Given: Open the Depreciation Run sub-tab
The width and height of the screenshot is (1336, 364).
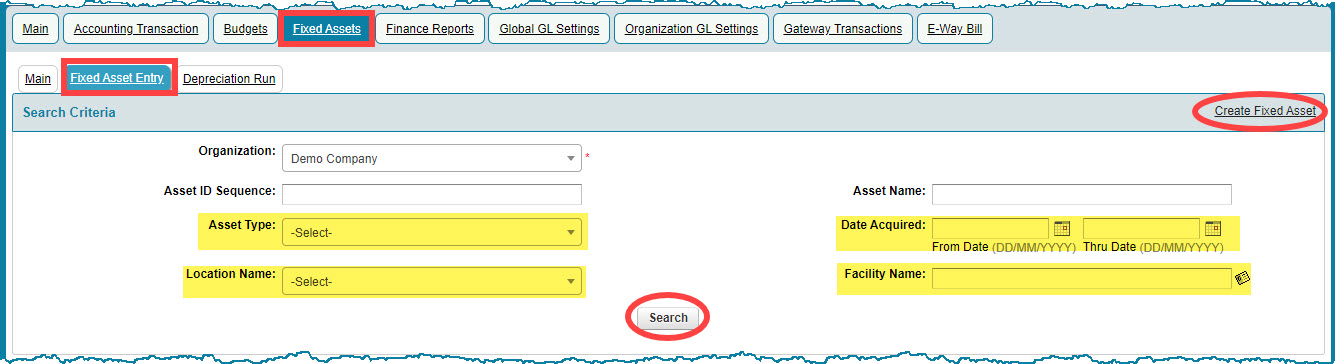Looking at the screenshot, I should (x=229, y=78).
